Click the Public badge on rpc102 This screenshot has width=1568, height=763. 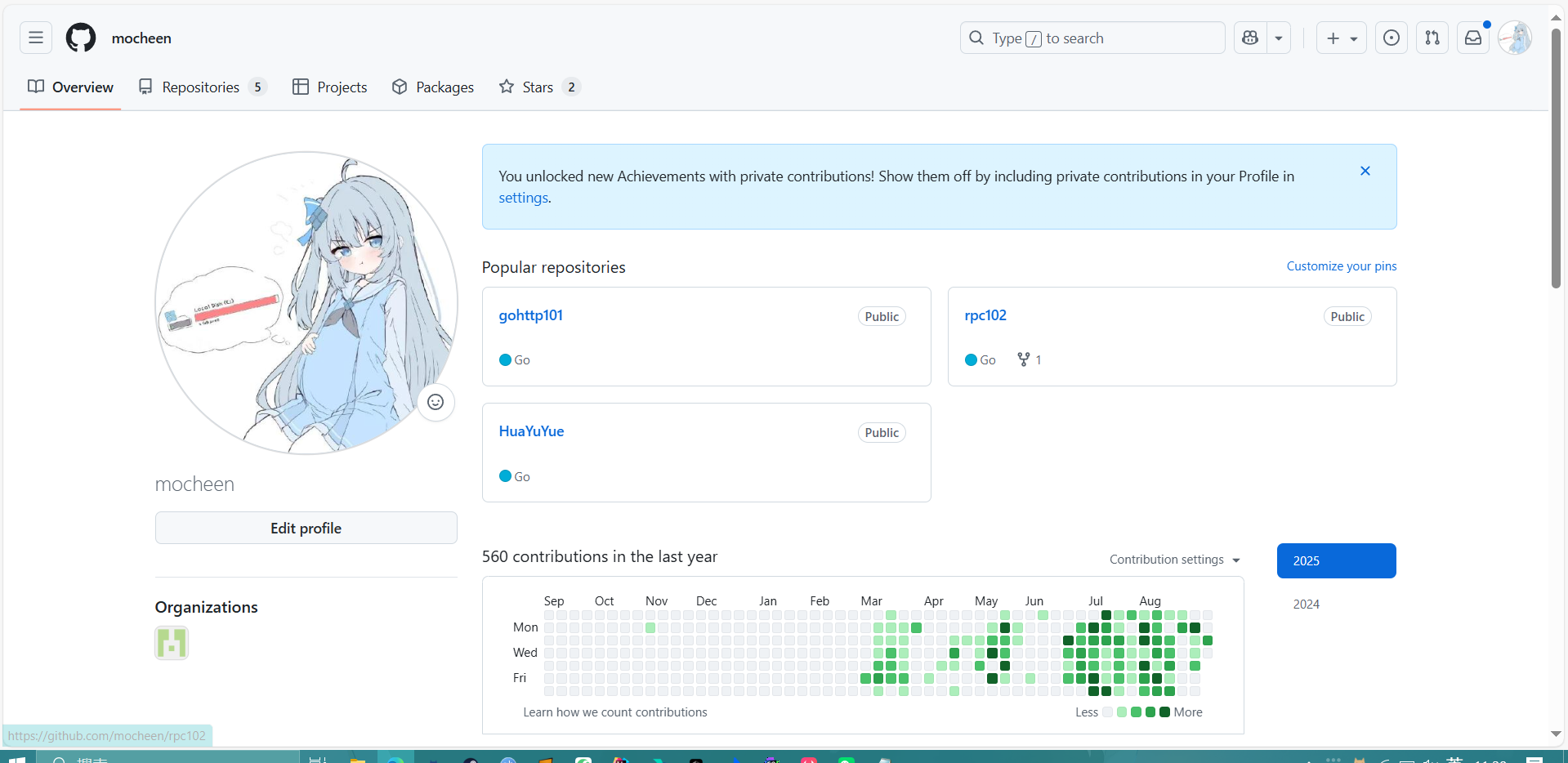click(1347, 317)
